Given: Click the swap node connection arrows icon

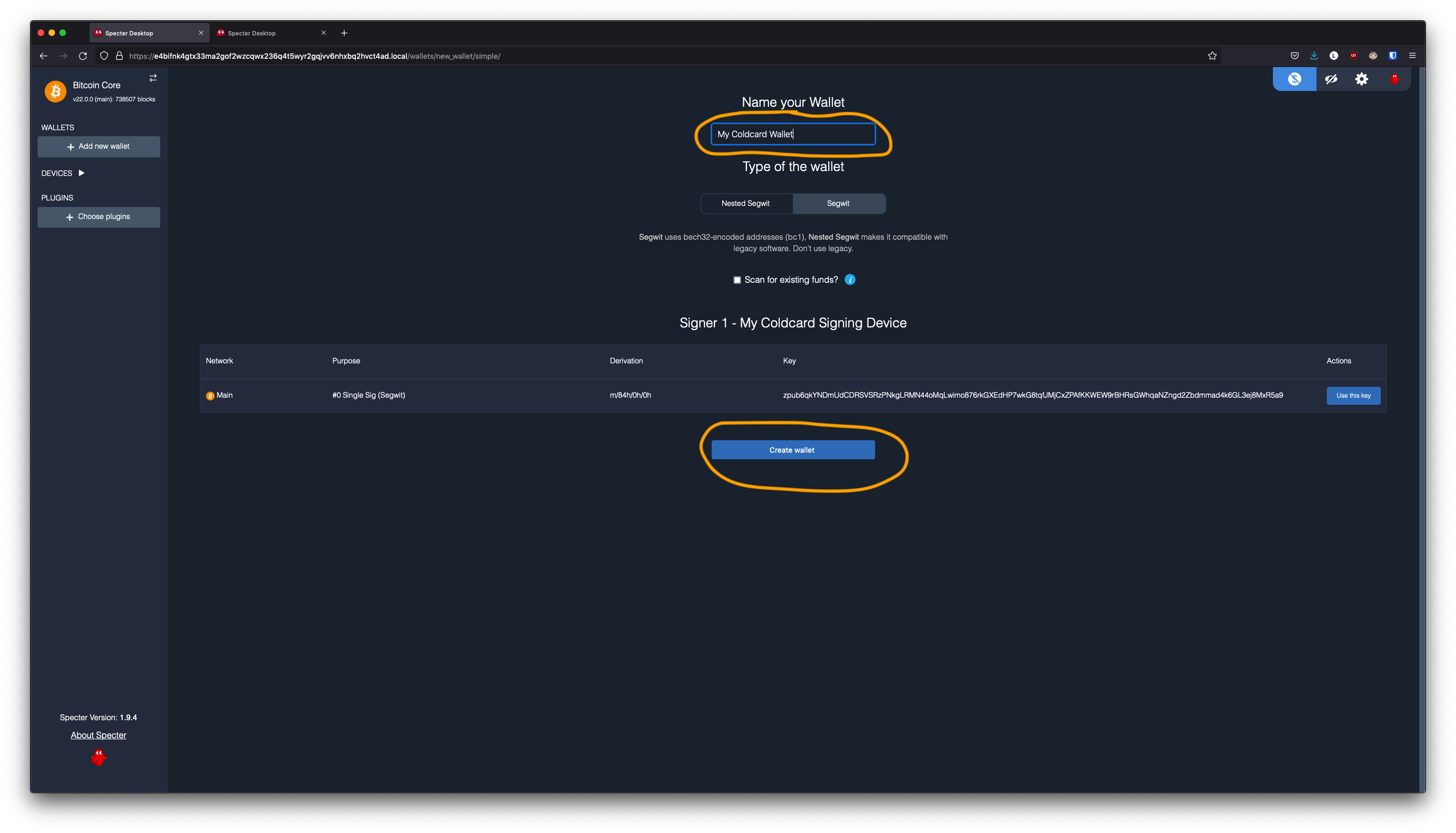Looking at the screenshot, I should tap(153, 78).
